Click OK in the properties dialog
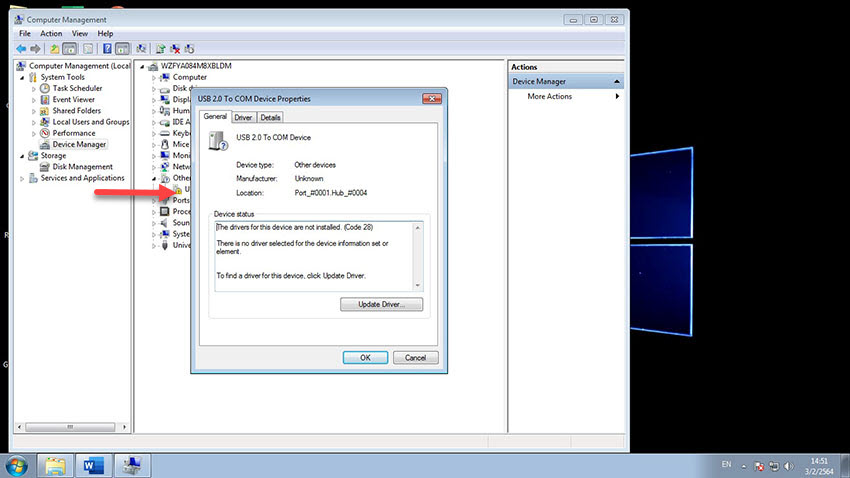This screenshot has height=478, width=850. 365,358
